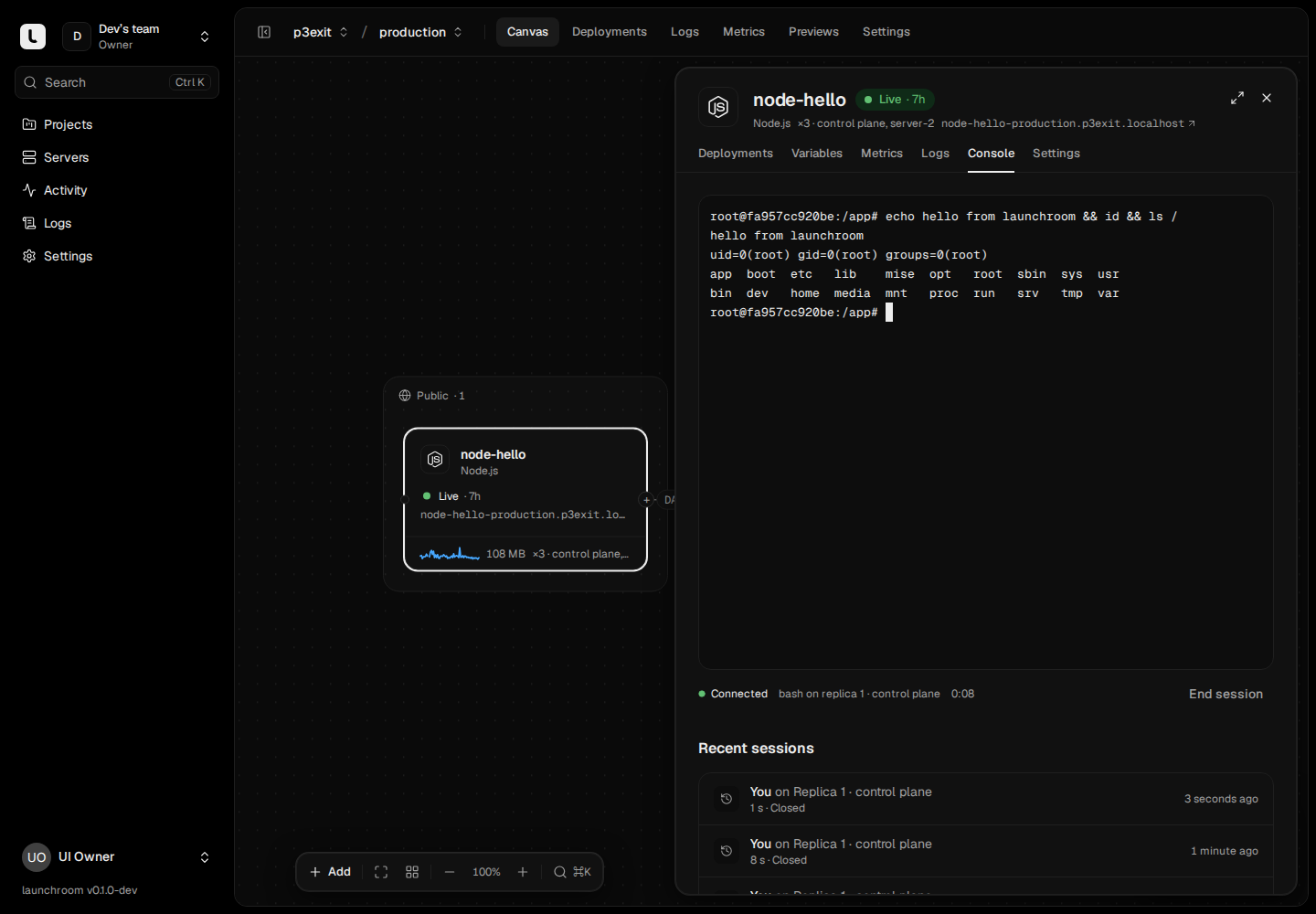Open the production environment dropdown
Screen dimensions: 1316x914
(420, 32)
